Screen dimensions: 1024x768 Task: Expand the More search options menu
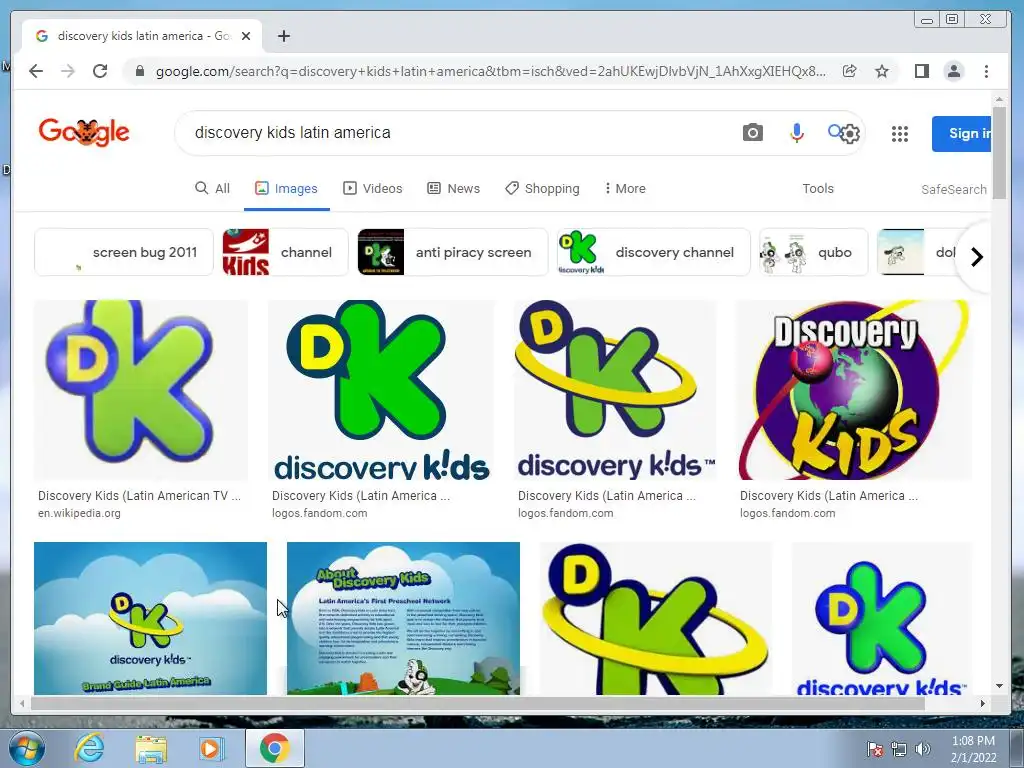[x=625, y=189]
